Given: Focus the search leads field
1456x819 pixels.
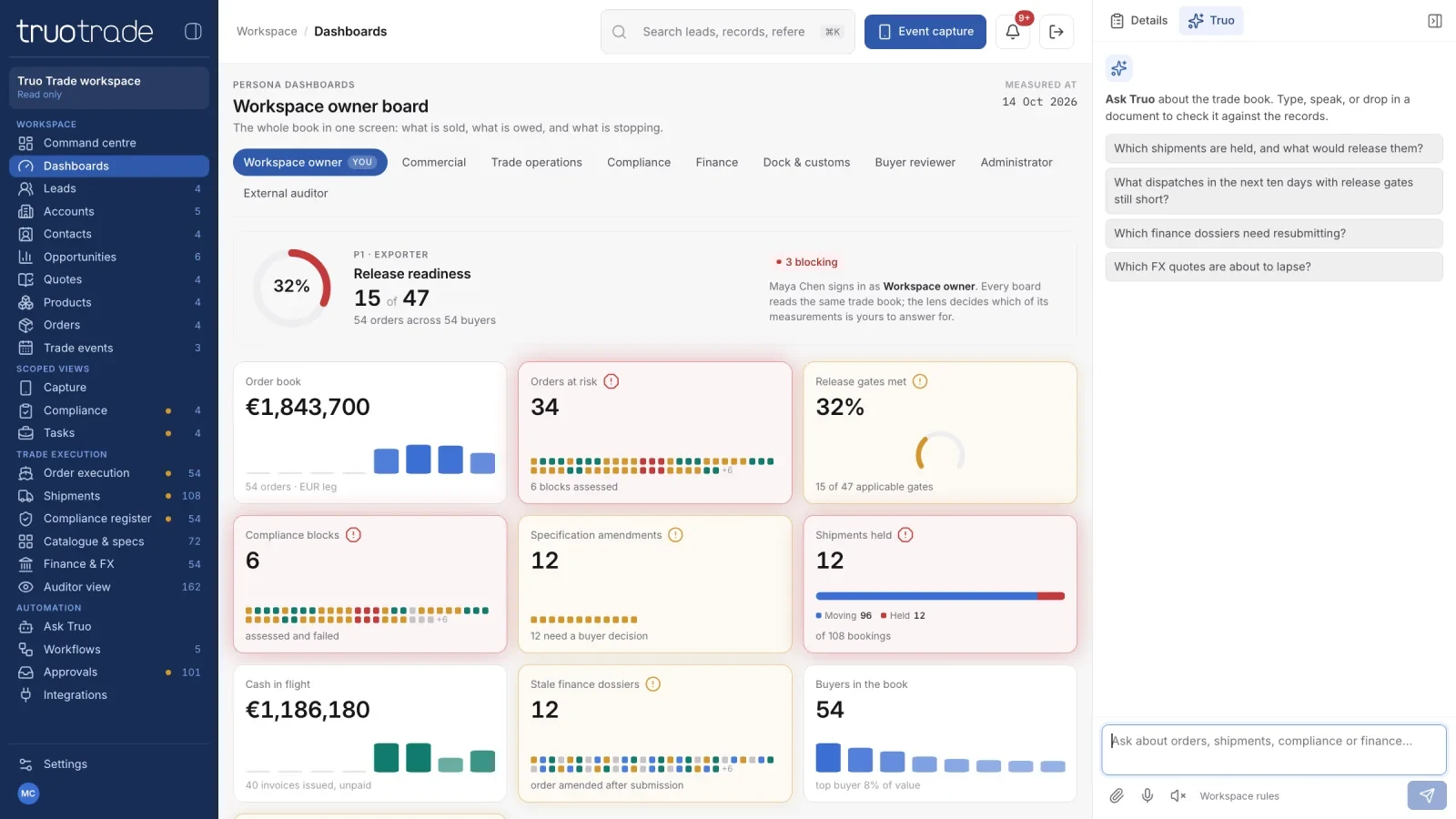Looking at the screenshot, I should pyautogui.click(x=728, y=32).
